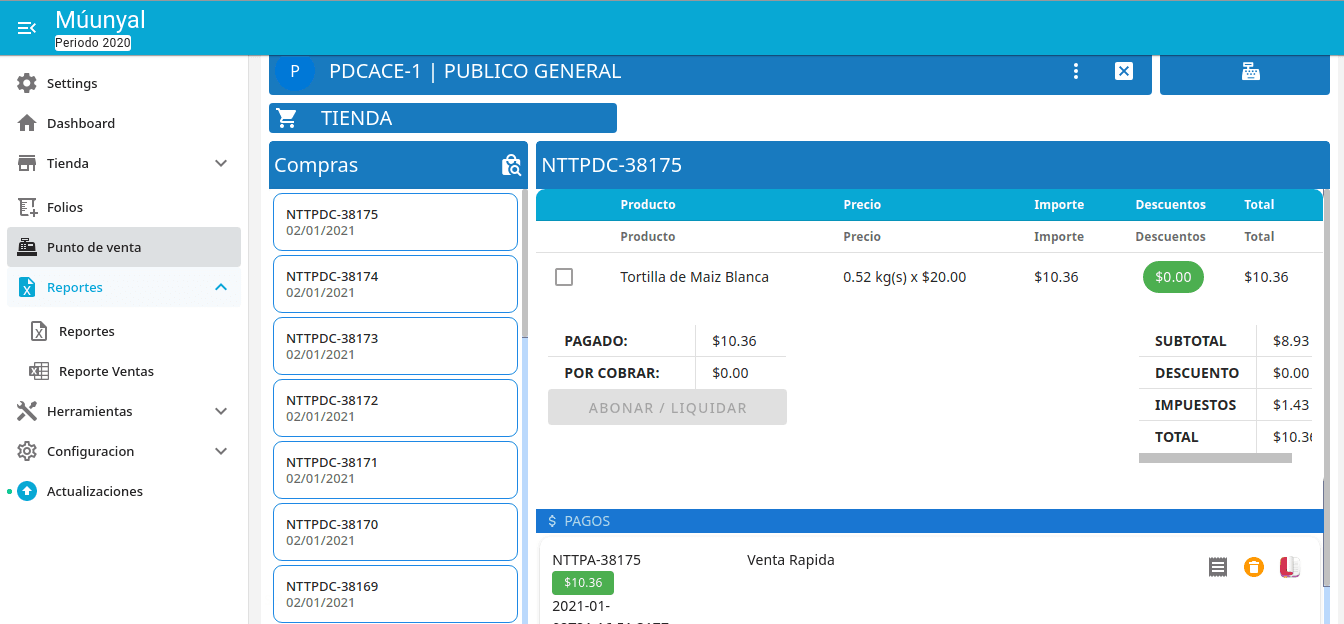
Task: Click the Folios icon in the sidebar
Action: [x=27, y=207]
